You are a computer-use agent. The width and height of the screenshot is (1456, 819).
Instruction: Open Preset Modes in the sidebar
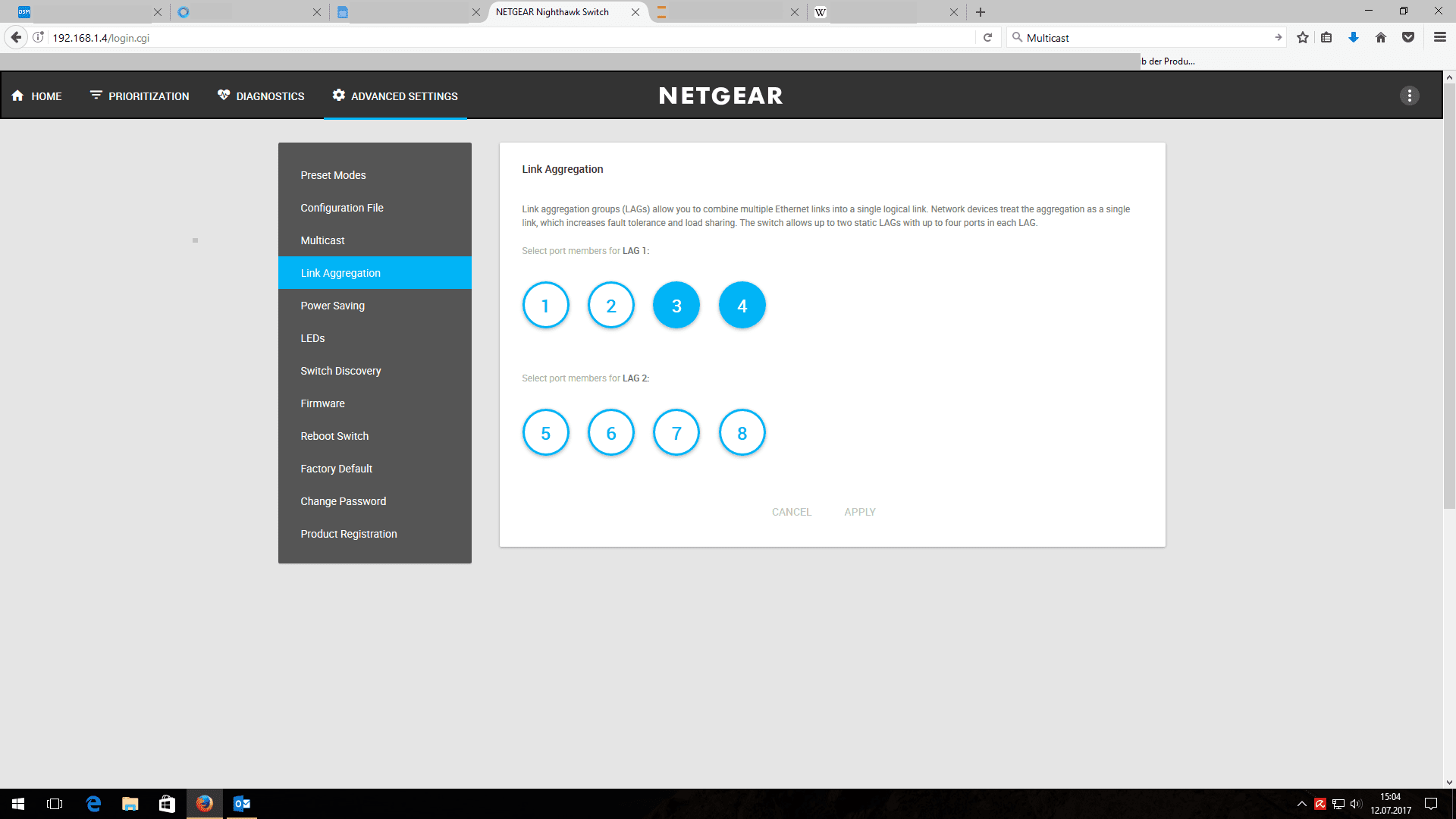[375, 175]
